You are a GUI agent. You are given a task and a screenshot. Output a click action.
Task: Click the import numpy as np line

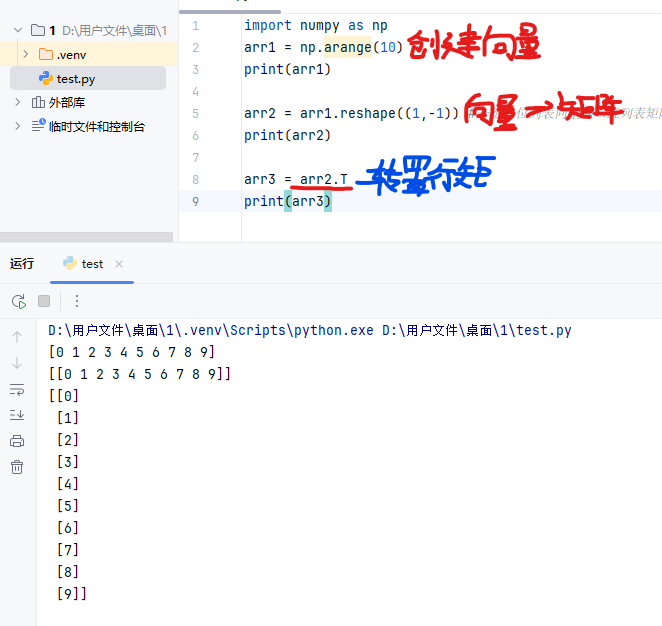315,25
